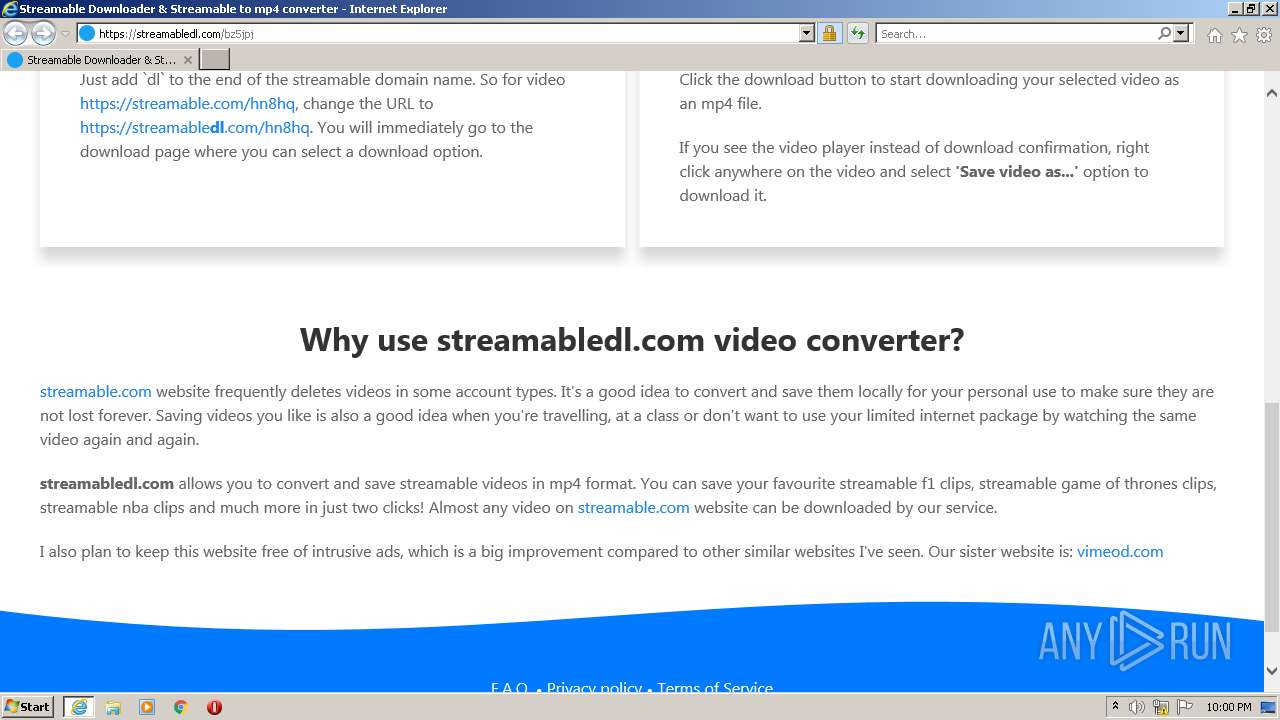Click the Search box in toolbar
The height and width of the screenshot is (720, 1280).
(1016, 33)
